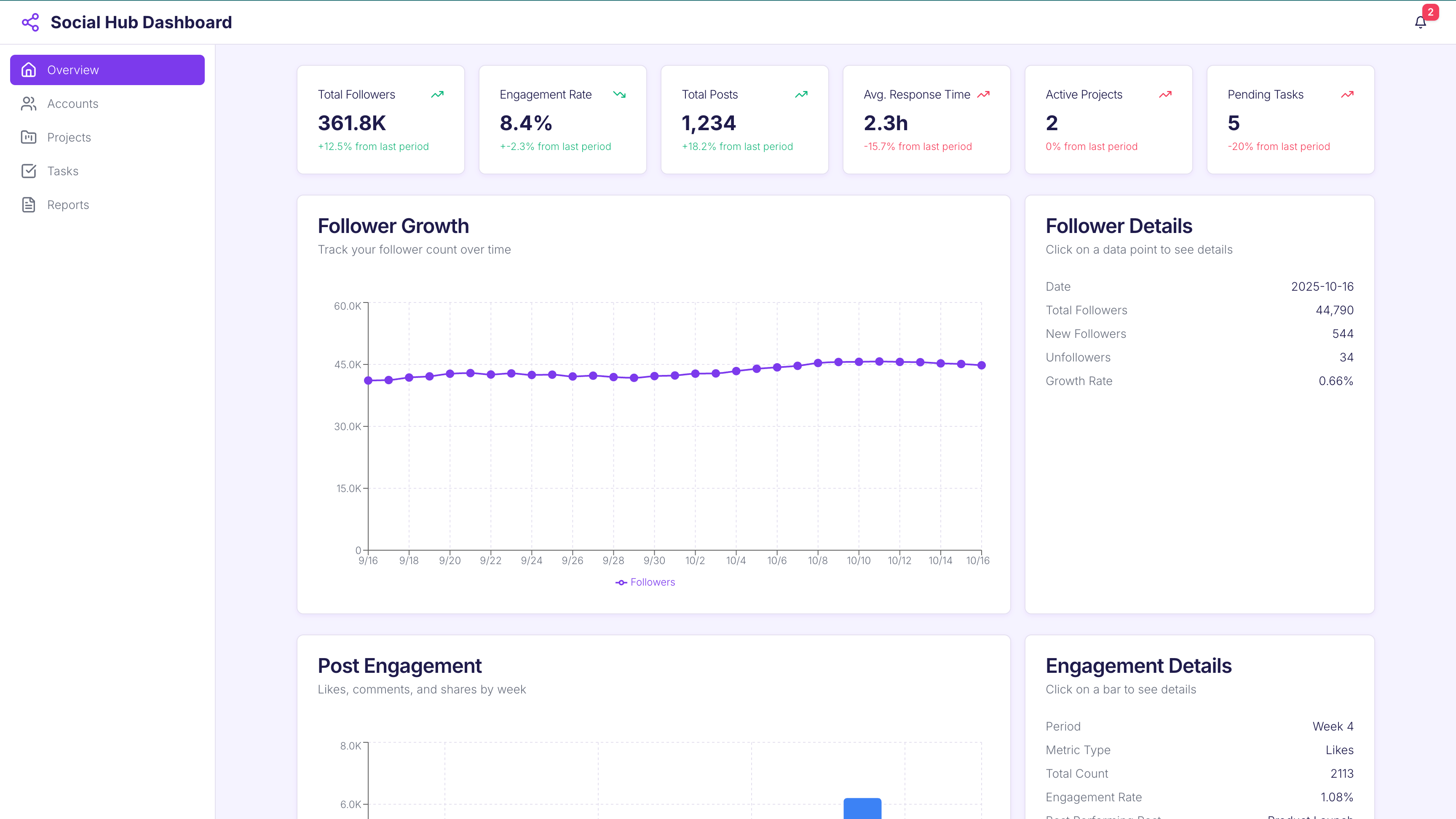
Task: Click the Reports document icon in sidebar
Action: [x=28, y=205]
